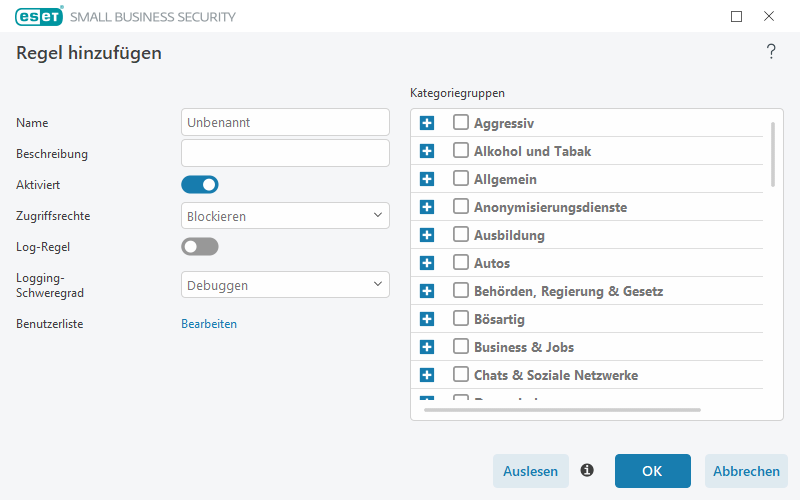Expand the Ausbildung category group

coord(427,235)
